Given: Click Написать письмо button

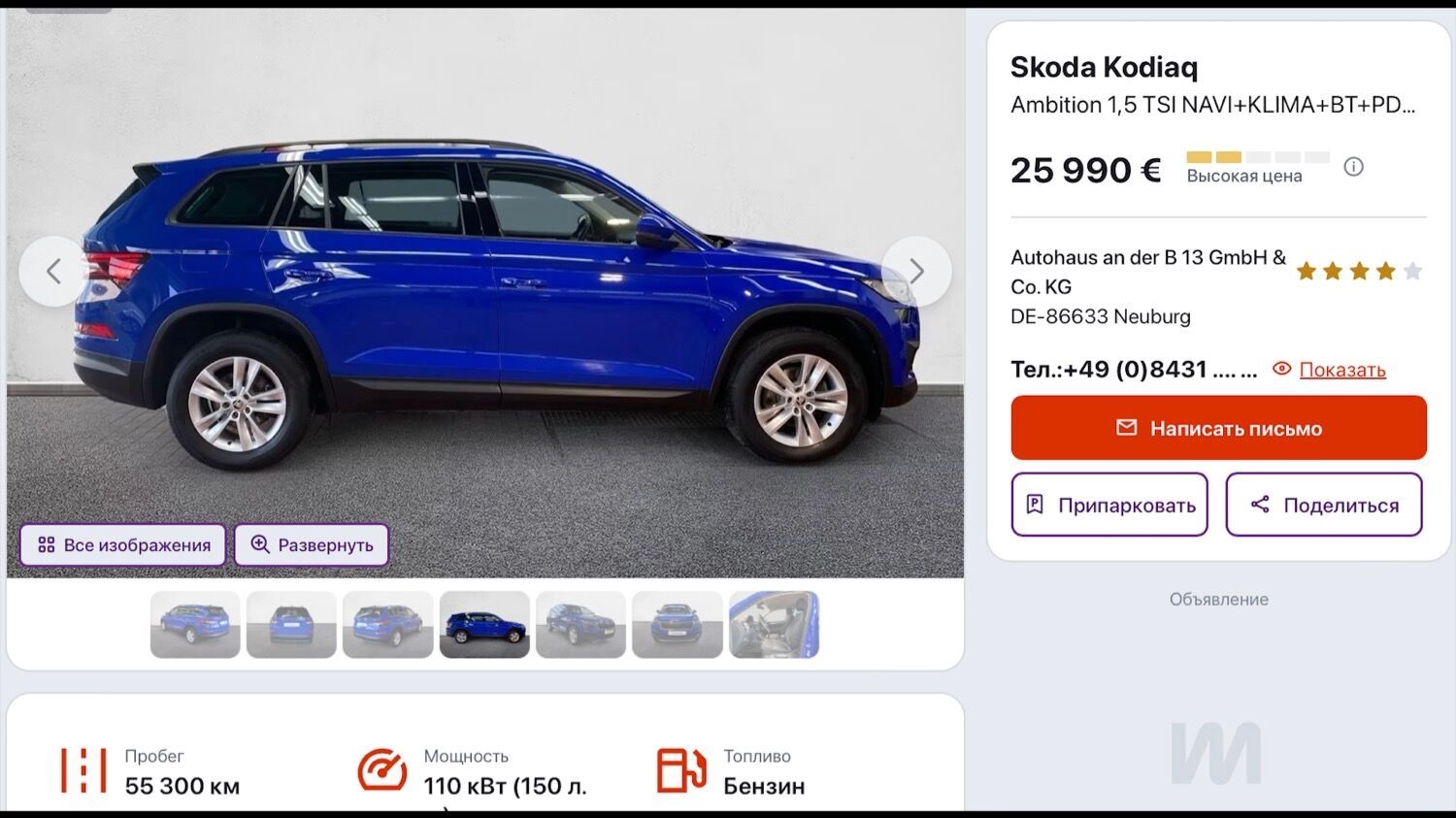Looking at the screenshot, I should tap(1218, 428).
